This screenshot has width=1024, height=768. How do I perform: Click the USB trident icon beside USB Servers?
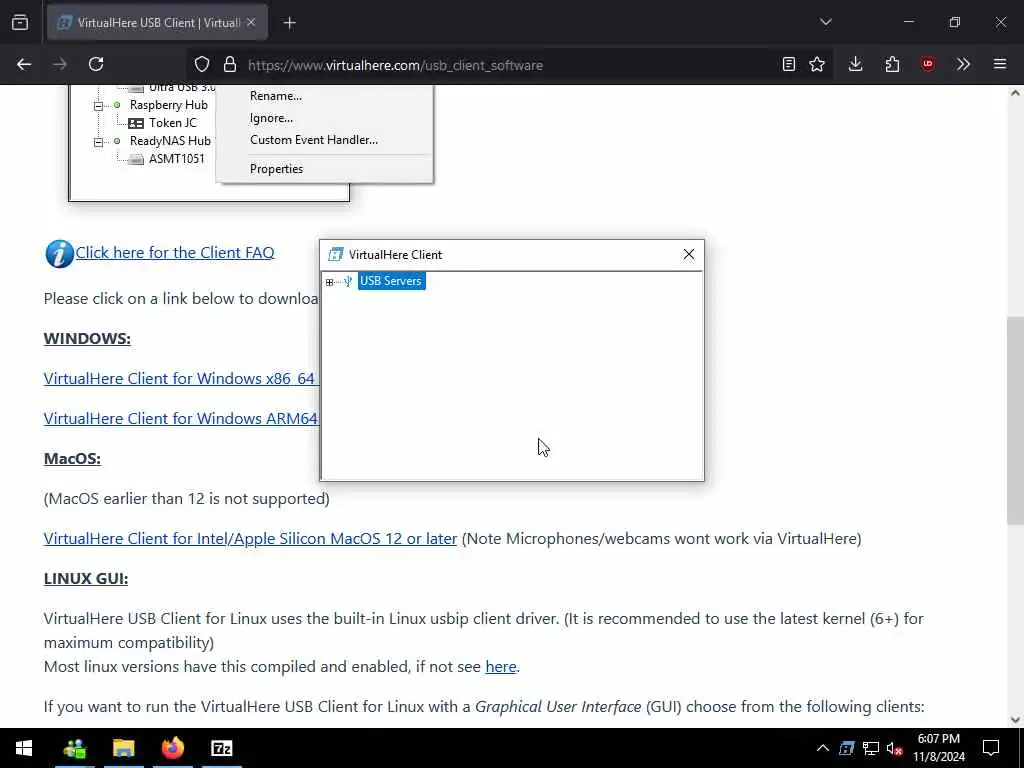coord(347,281)
